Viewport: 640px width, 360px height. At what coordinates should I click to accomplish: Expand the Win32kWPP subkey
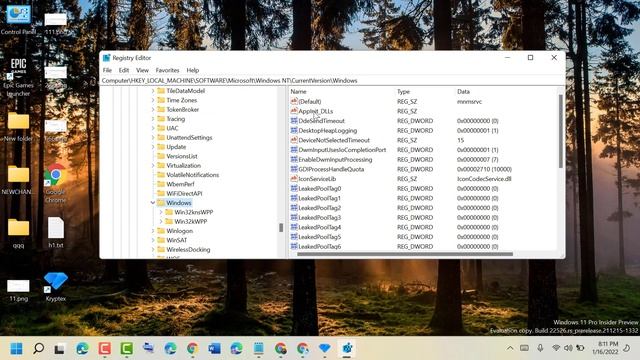coord(161,222)
